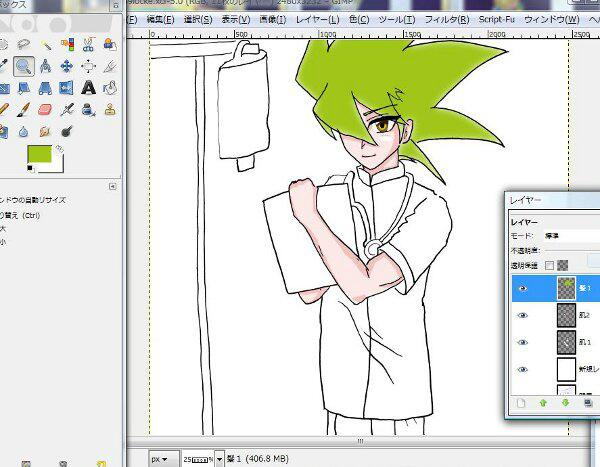Select the 肌2 layer thumbnail
The width and height of the screenshot is (600, 467).
point(566,315)
